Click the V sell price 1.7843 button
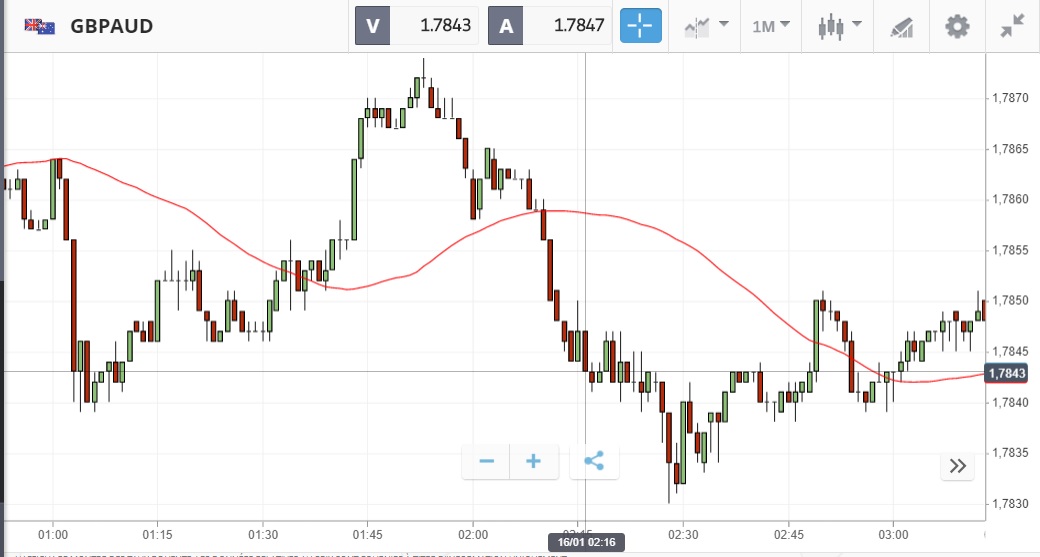 click(417, 26)
